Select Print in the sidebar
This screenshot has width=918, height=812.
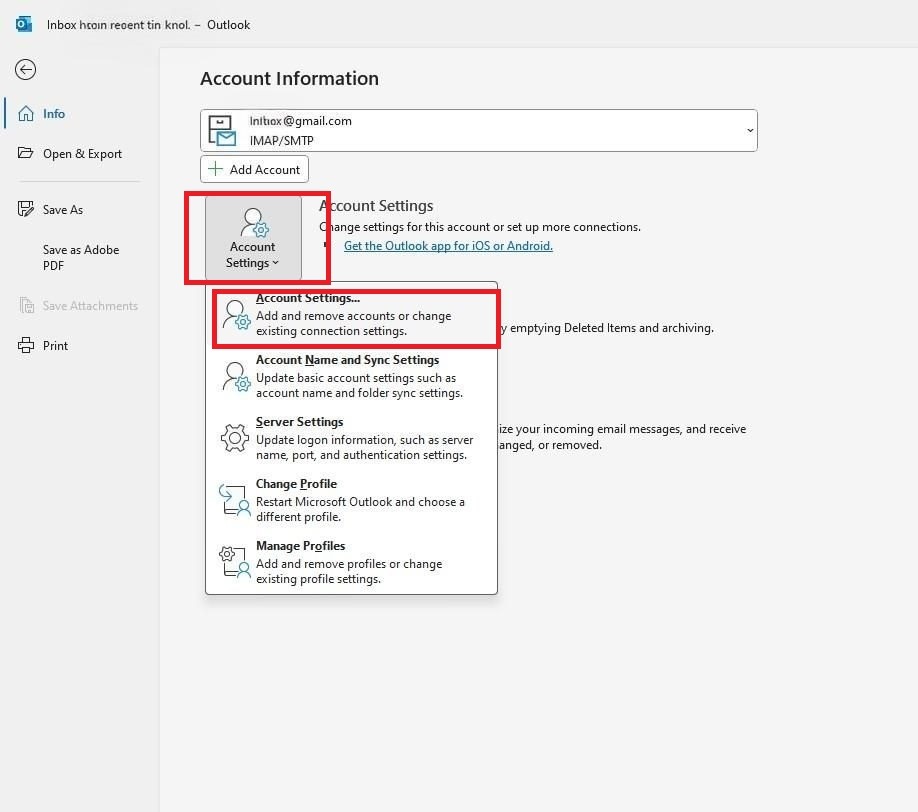[55, 345]
